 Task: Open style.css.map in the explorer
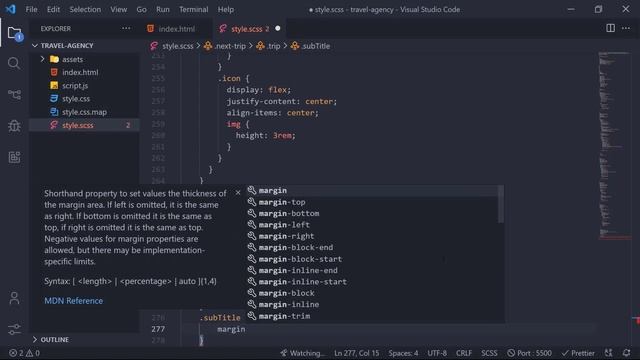click(84, 112)
